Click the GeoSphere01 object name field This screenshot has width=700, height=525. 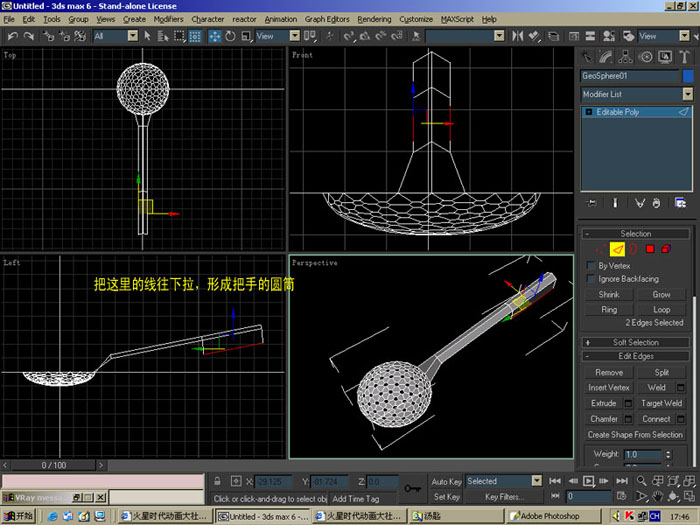[x=629, y=76]
